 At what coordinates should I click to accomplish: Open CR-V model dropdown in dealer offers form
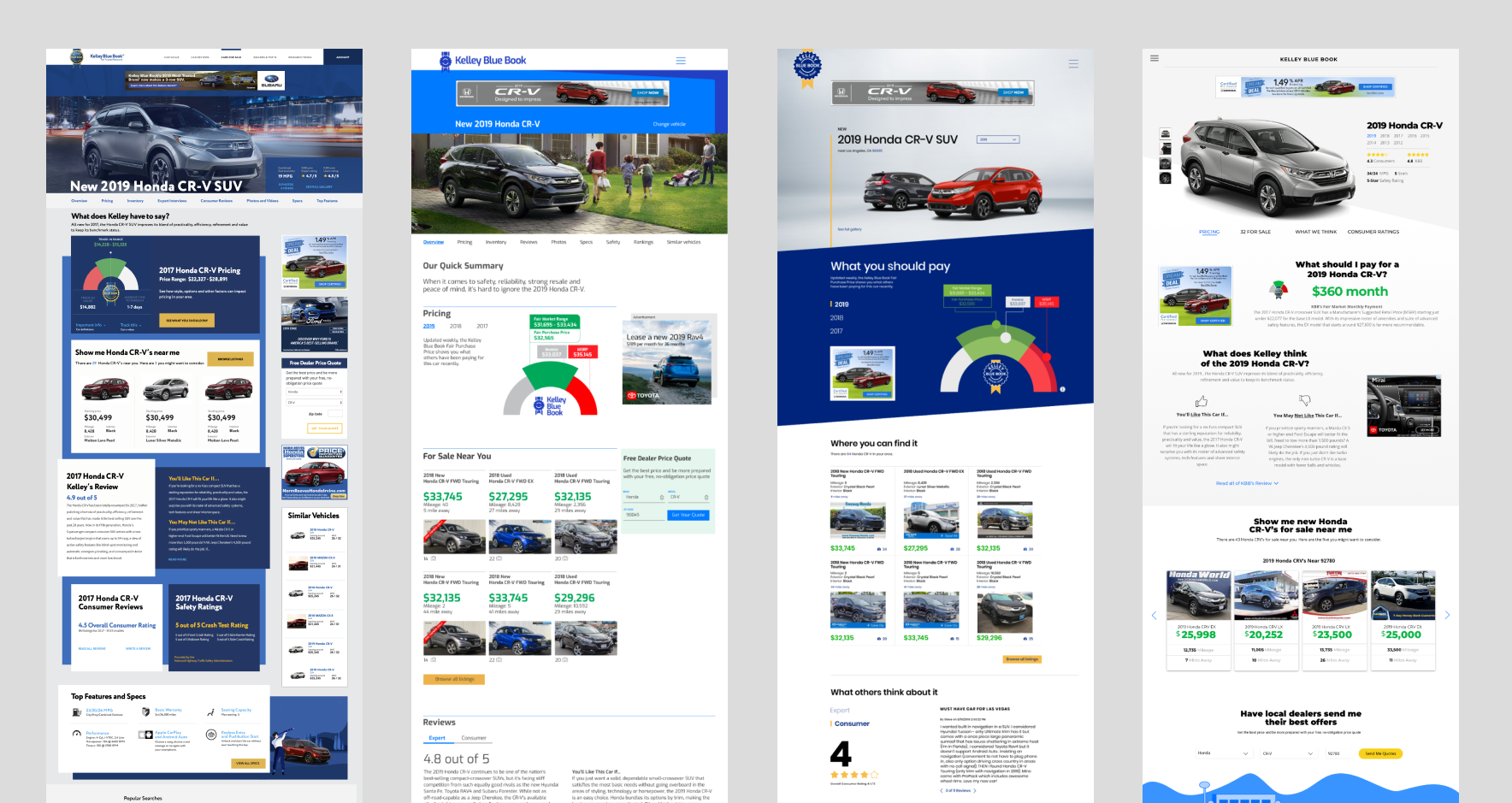(x=1288, y=753)
